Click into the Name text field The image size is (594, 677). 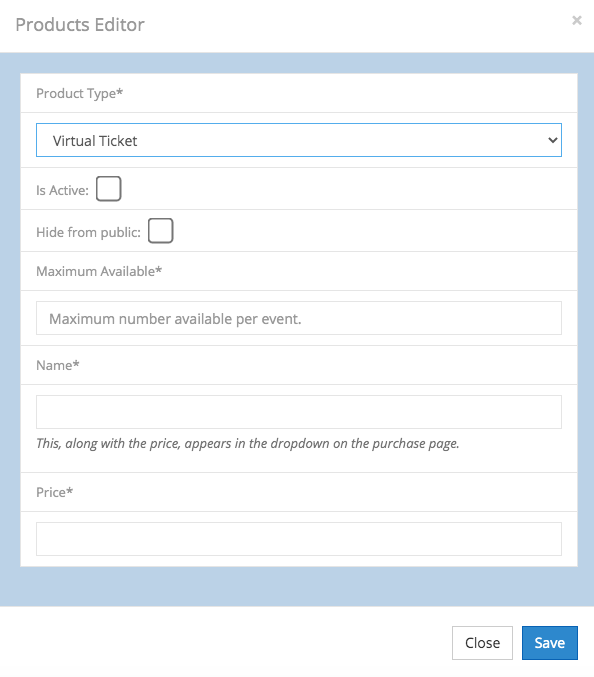(299, 412)
